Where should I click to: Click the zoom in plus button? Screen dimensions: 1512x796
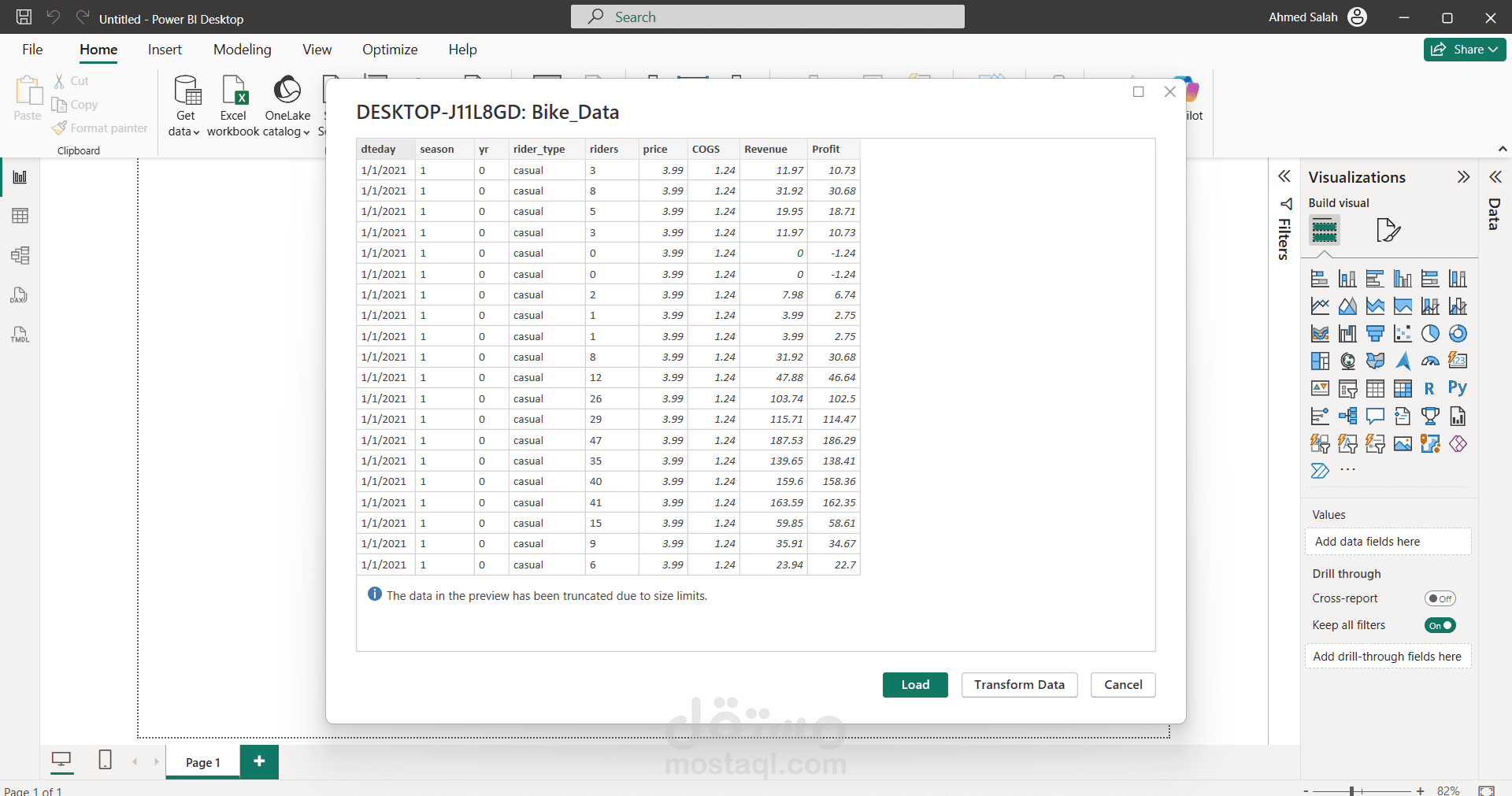pyautogui.click(x=1420, y=790)
